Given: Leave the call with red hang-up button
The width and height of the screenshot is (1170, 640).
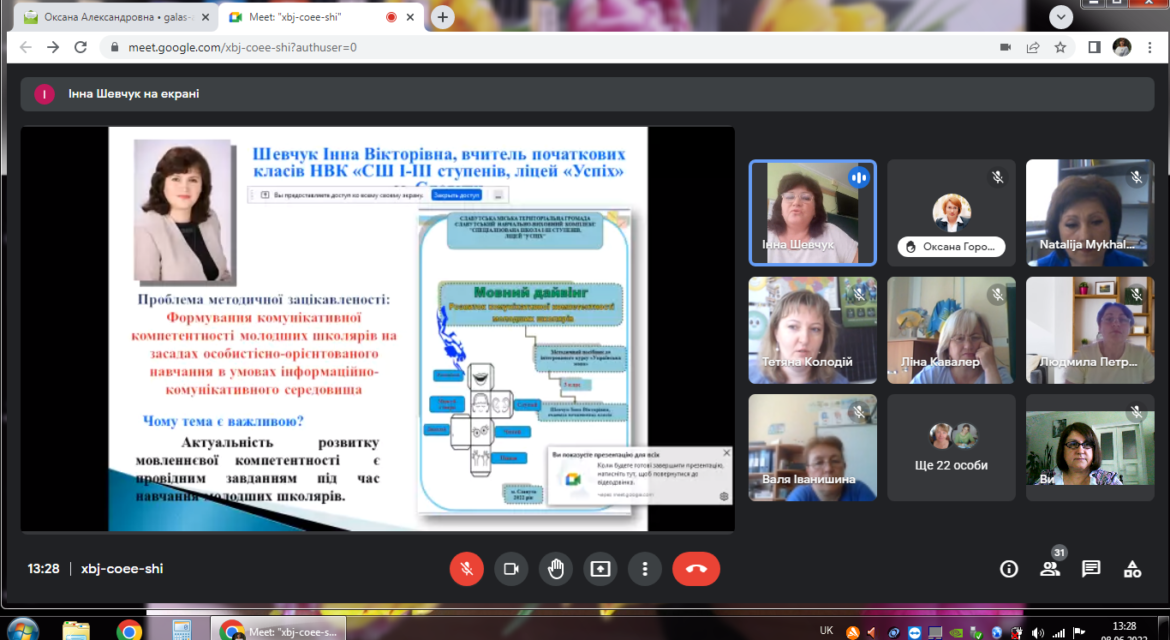Looking at the screenshot, I should pos(696,568).
